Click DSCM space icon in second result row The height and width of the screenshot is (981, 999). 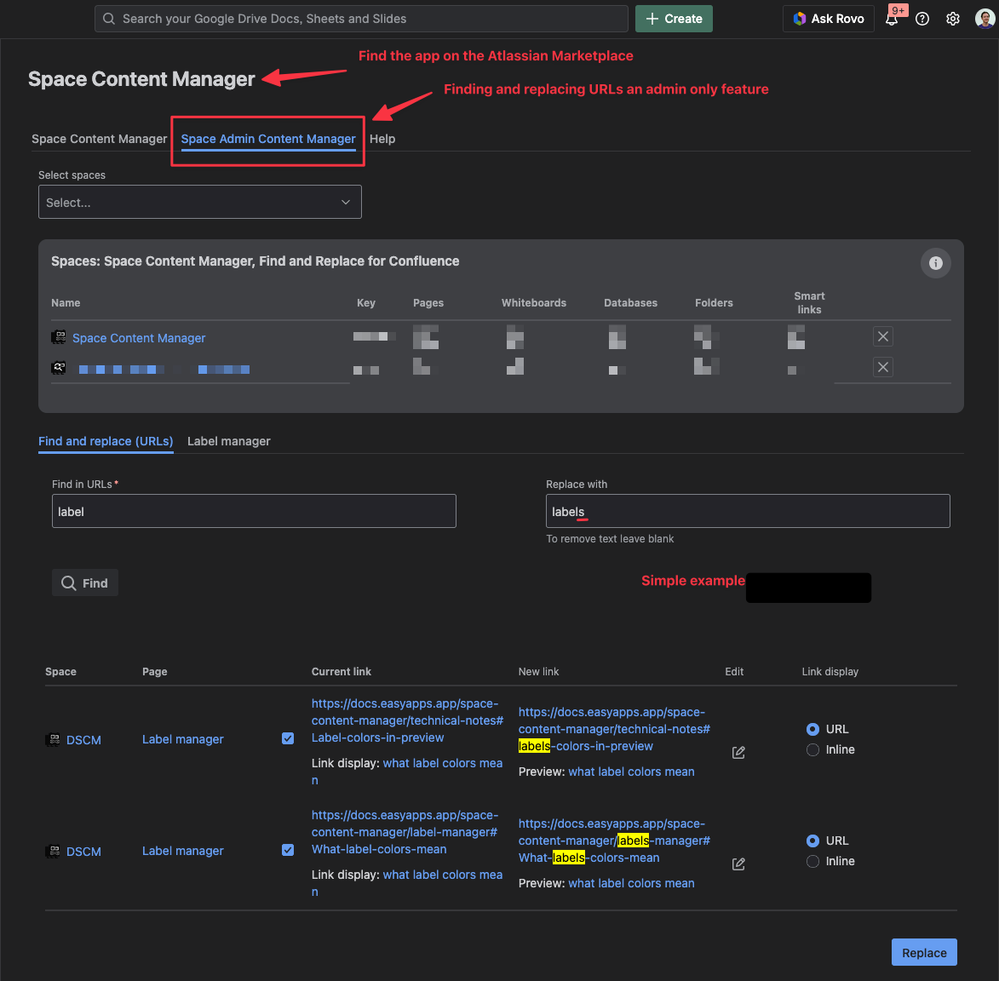click(x=54, y=850)
